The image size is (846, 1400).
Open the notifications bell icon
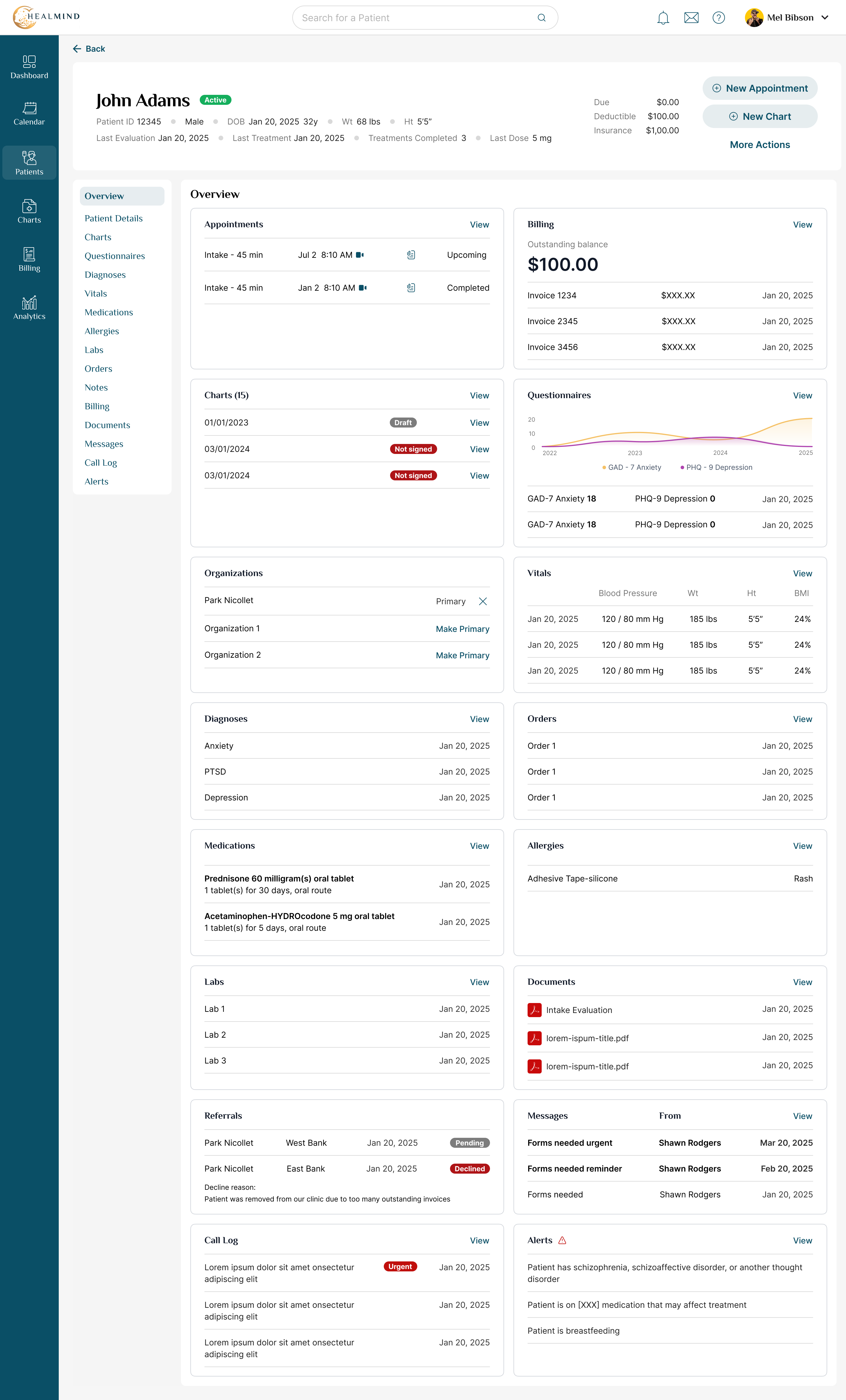663,18
